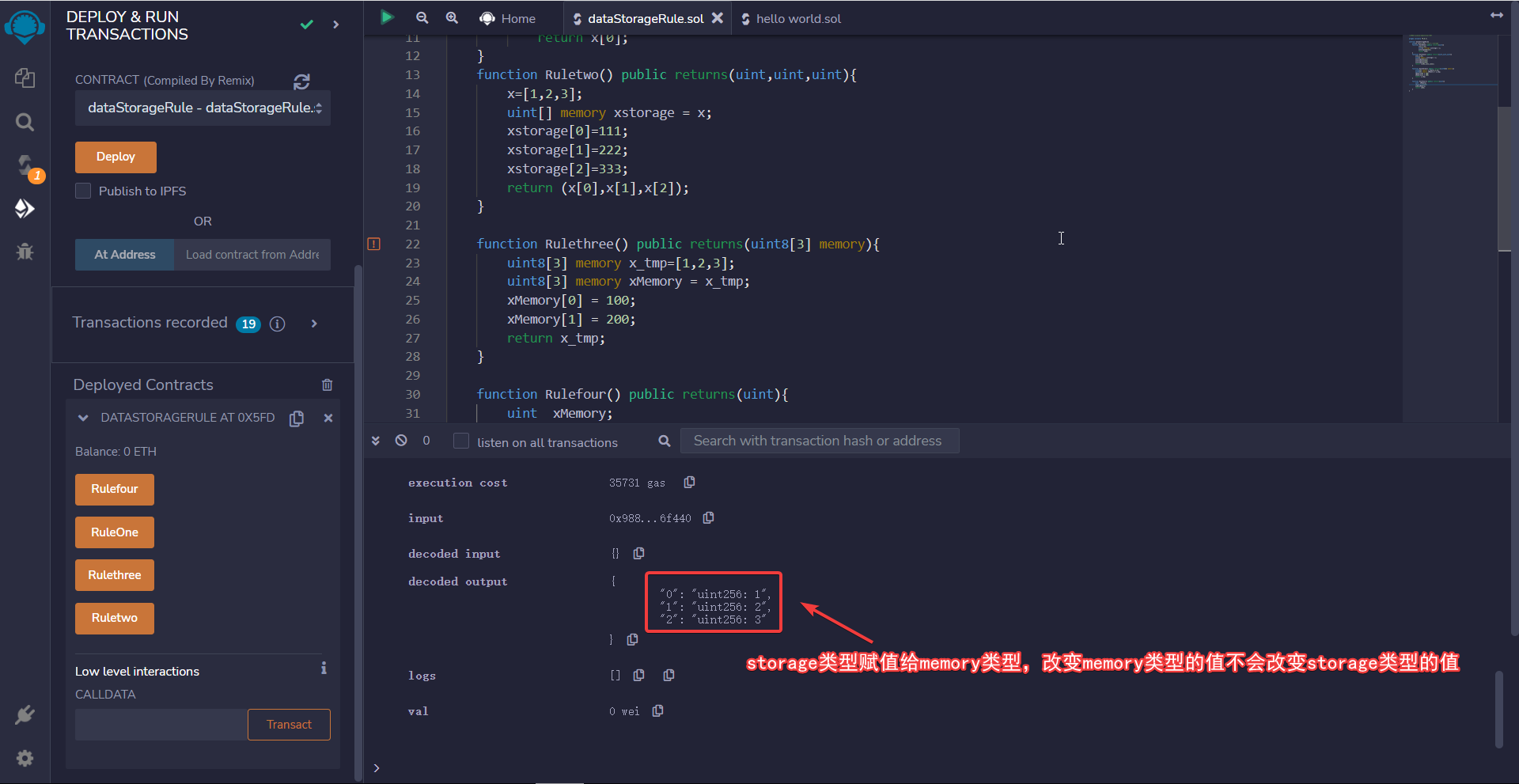Check listen on all transactions
Screen dimensions: 1519x784
[461, 441]
